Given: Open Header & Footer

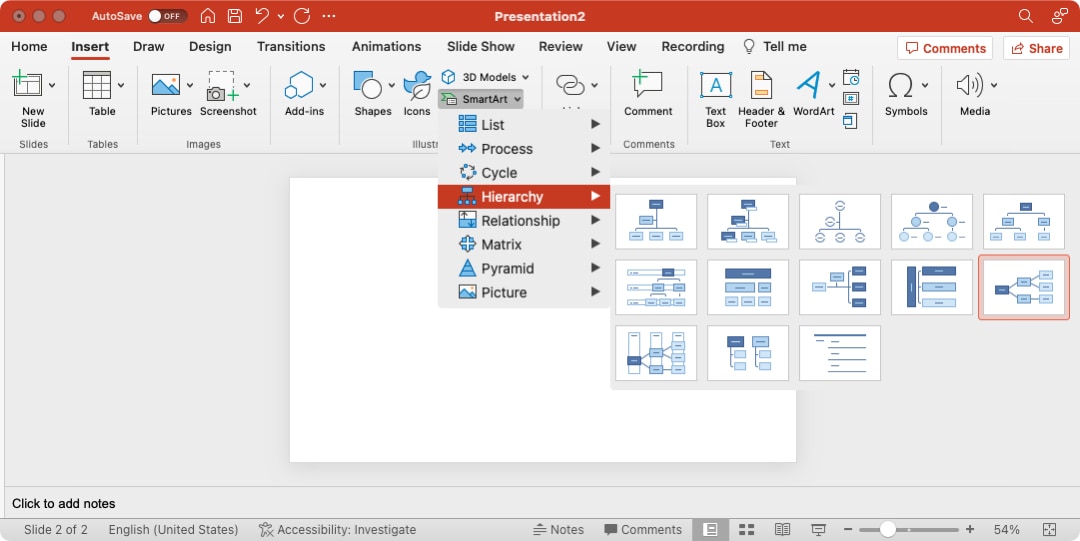Looking at the screenshot, I should click(761, 100).
